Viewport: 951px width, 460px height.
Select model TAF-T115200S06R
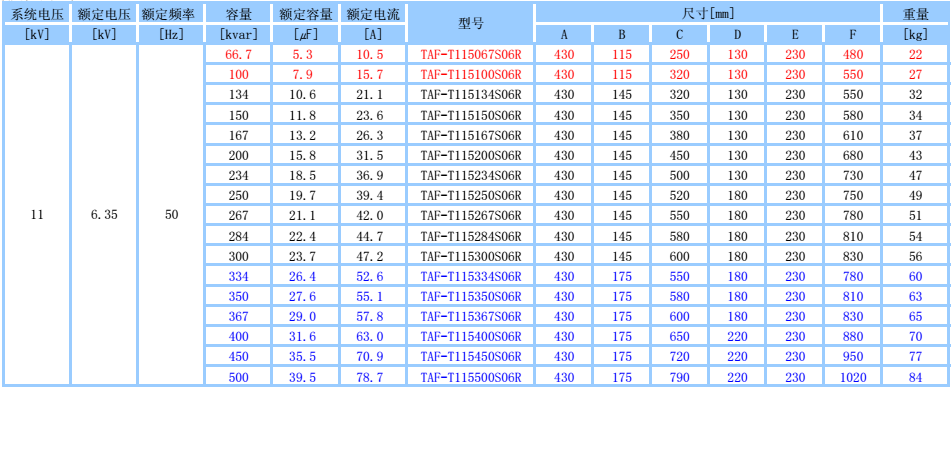471,155
